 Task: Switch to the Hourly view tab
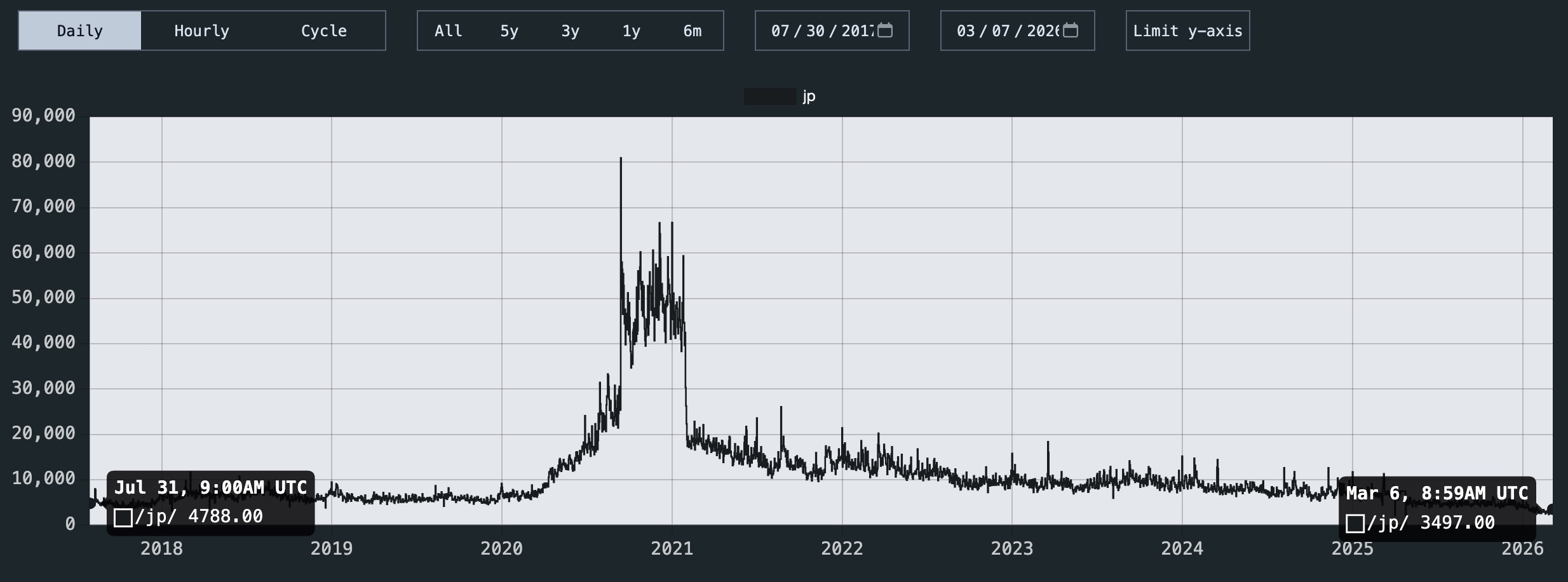pos(201,30)
